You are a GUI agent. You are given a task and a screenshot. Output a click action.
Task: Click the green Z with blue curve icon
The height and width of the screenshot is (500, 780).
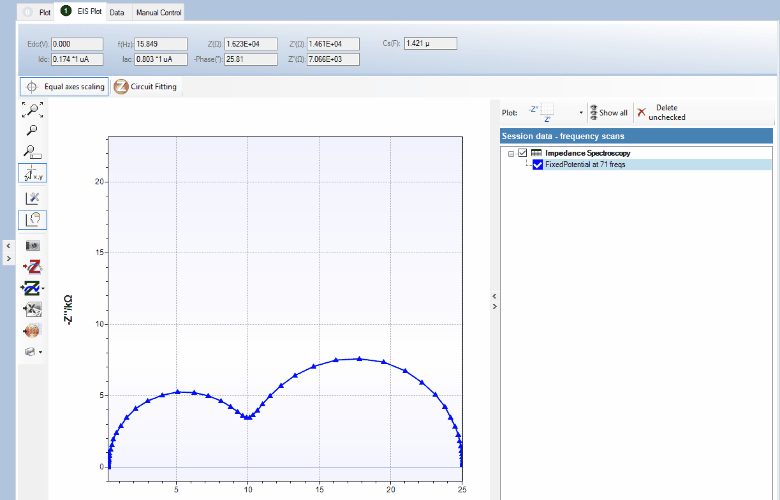(x=30, y=289)
